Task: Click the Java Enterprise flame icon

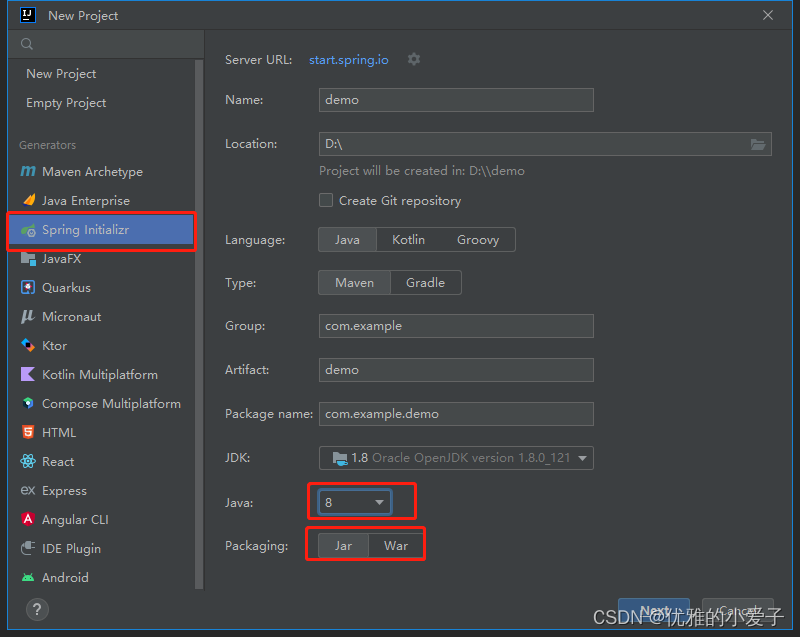Action: pyautogui.click(x=29, y=200)
